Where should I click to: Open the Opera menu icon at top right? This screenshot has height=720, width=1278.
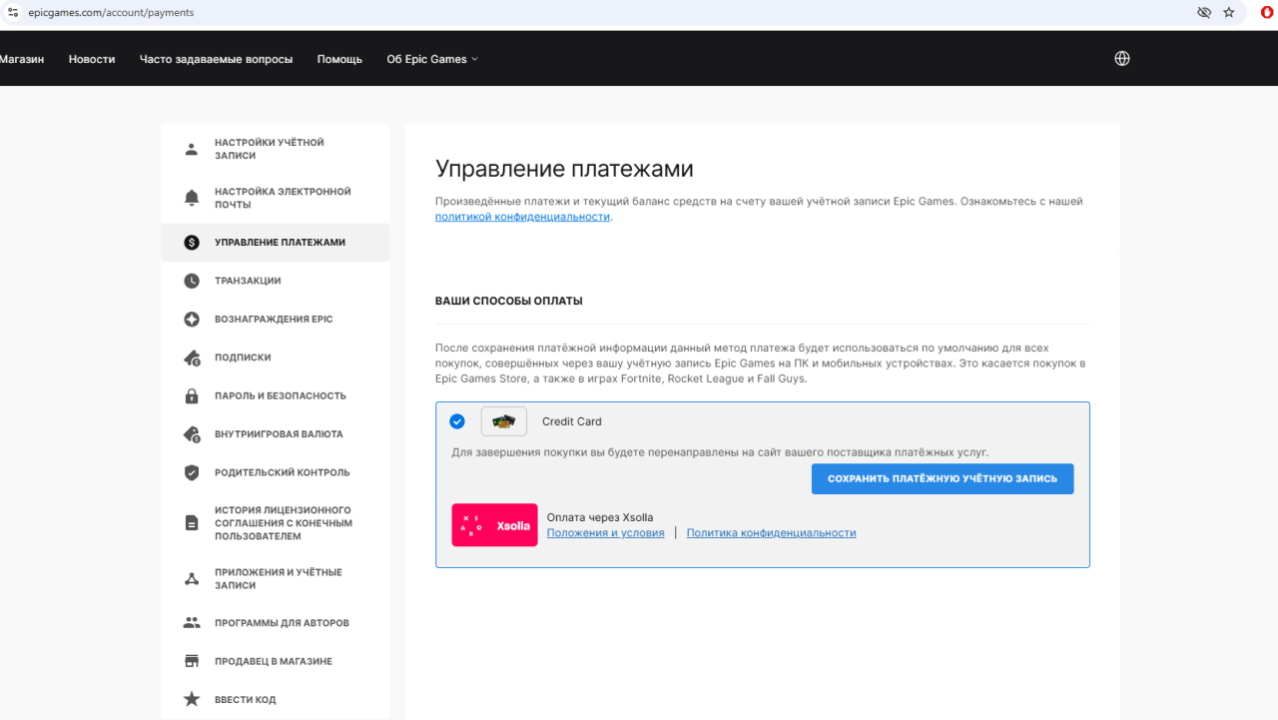coord(1268,12)
